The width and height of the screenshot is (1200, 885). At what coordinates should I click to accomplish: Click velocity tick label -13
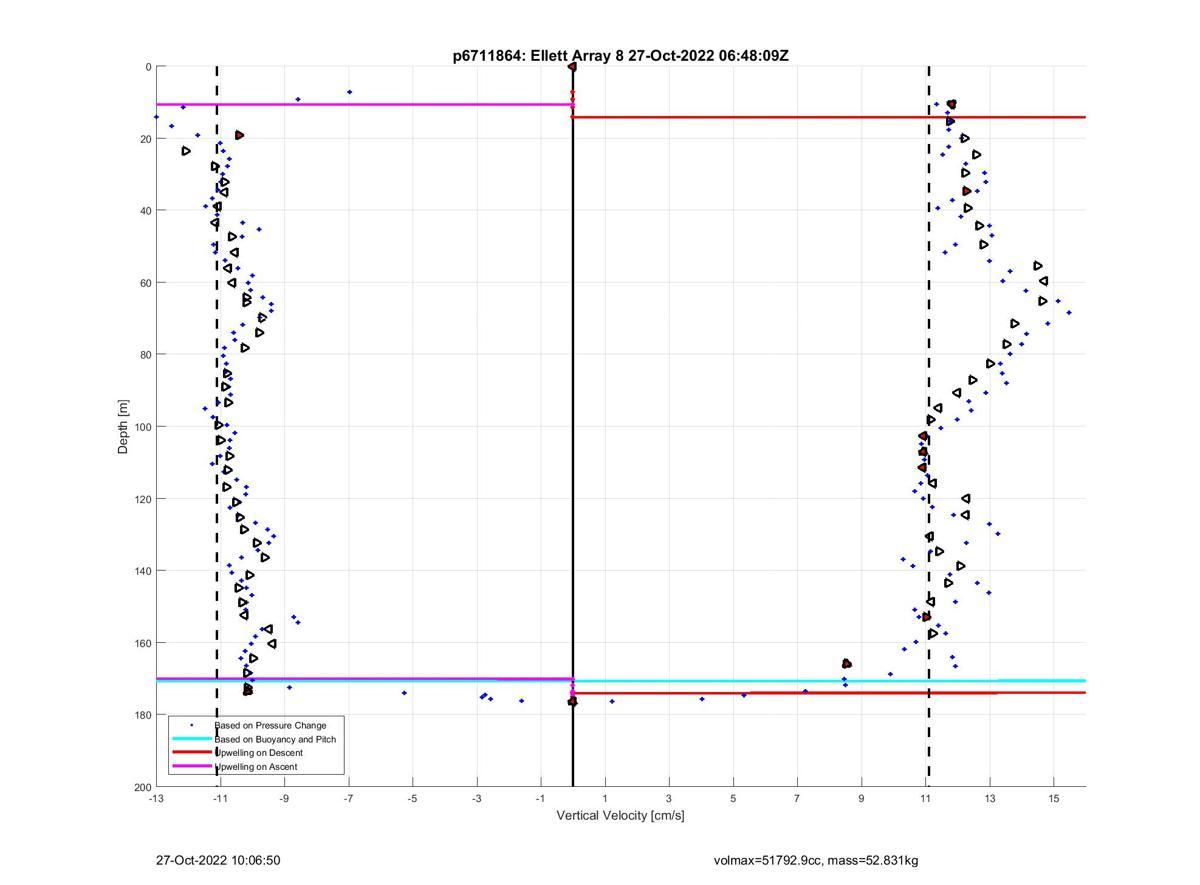pos(156,799)
